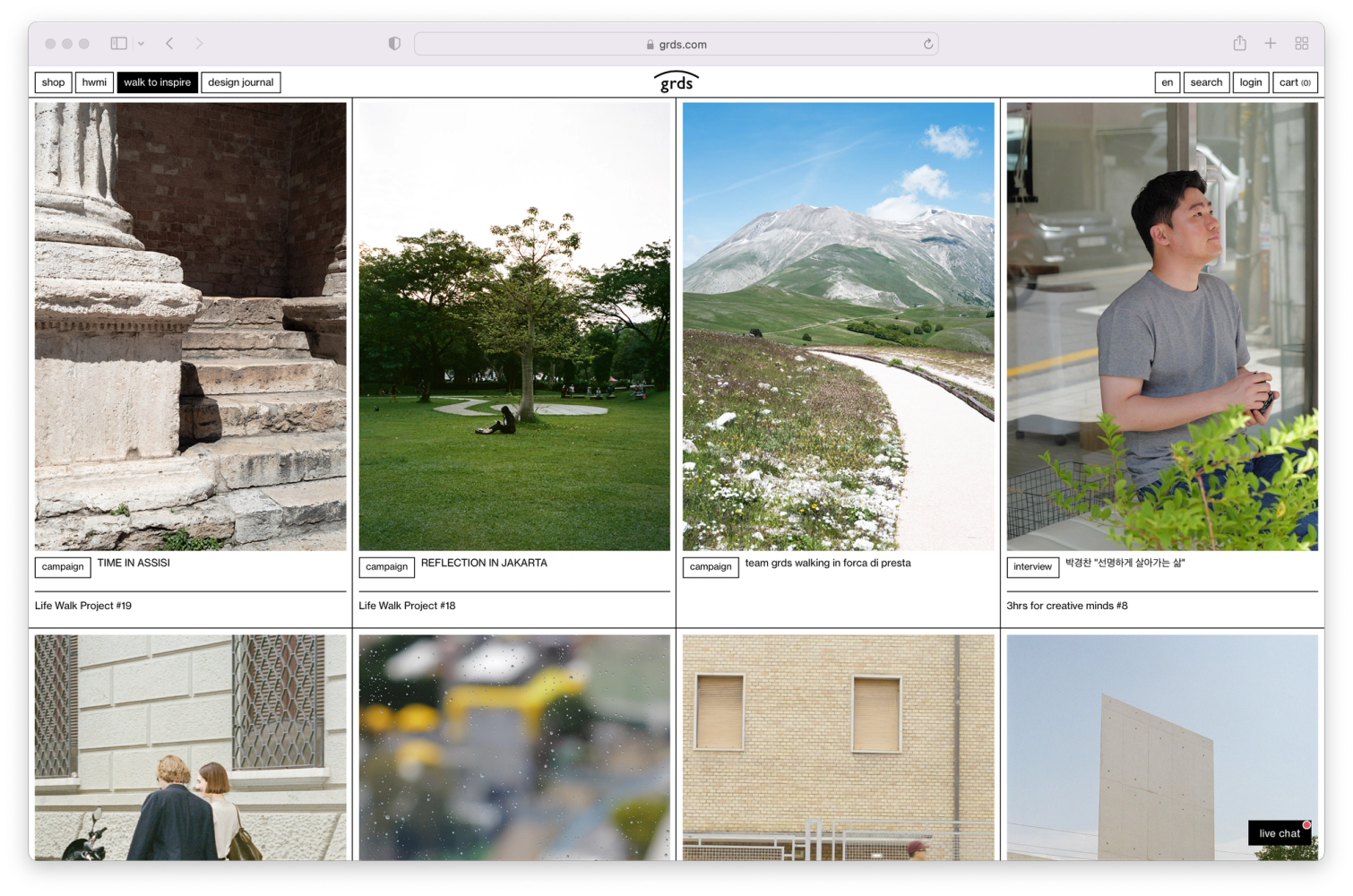The height and width of the screenshot is (896, 1353).
Task: Open the mountain path photo
Action: [839, 326]
